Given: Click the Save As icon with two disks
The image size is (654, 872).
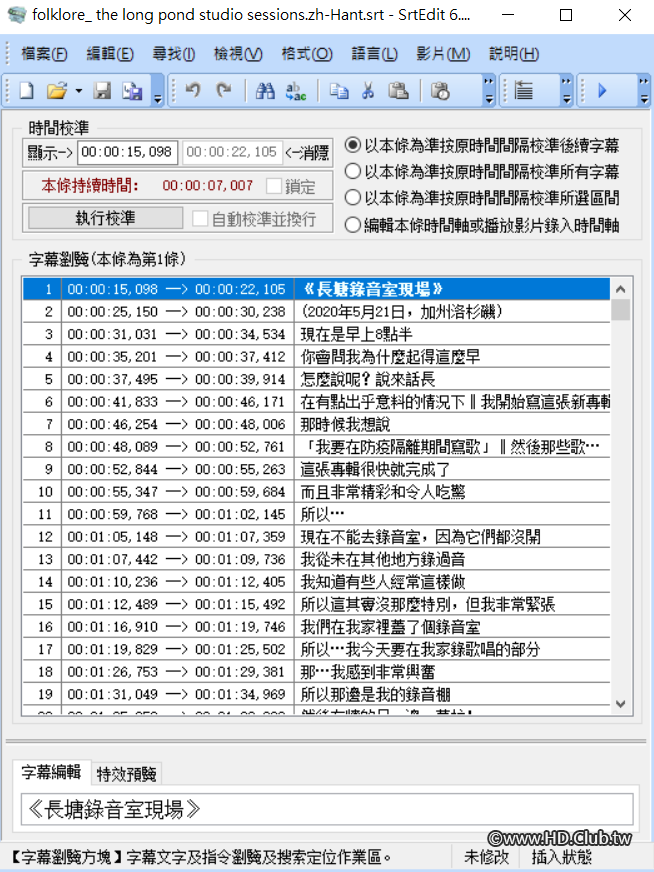Looking at the screenshot, I should [132, 90].
